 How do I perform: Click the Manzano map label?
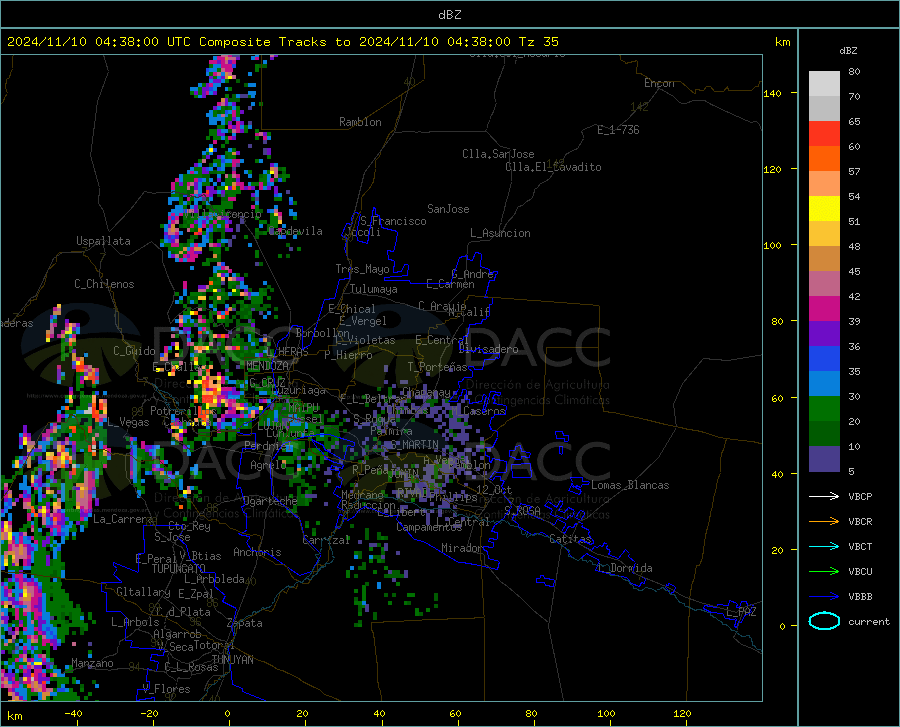click(x=92, y=663)
